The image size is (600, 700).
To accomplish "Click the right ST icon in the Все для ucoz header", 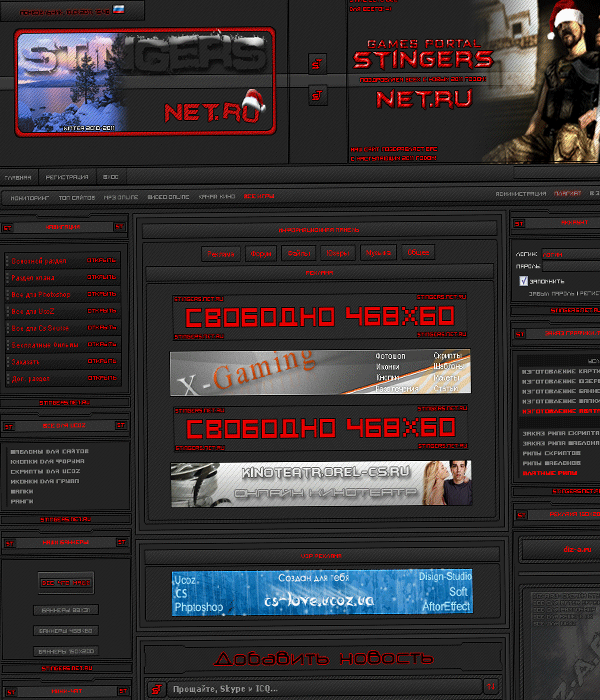I will pyautogui.click(x=121, y=425).
